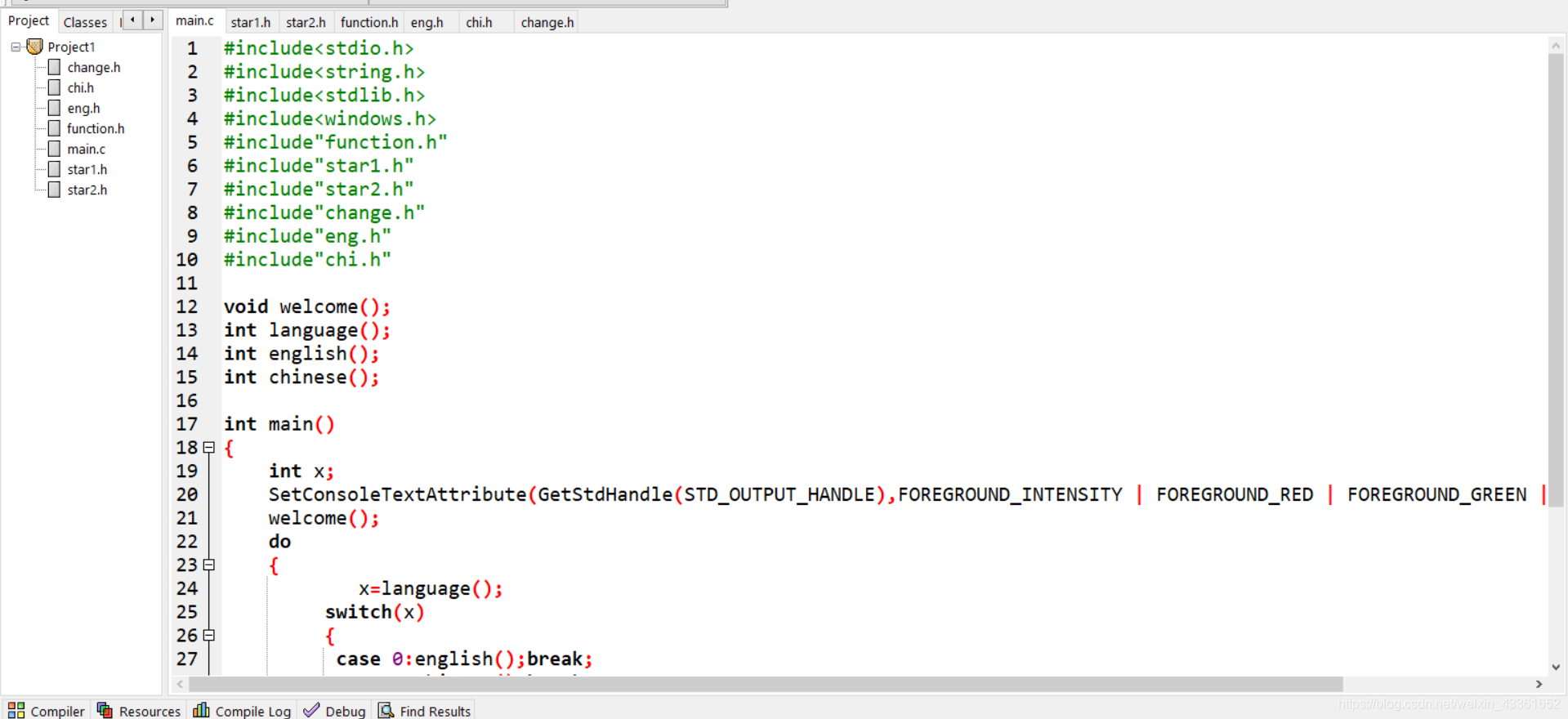This screenshot has width=1568, height=719.
Task: Collapse the code fold at line 18
Action: (x=209, y=448)
